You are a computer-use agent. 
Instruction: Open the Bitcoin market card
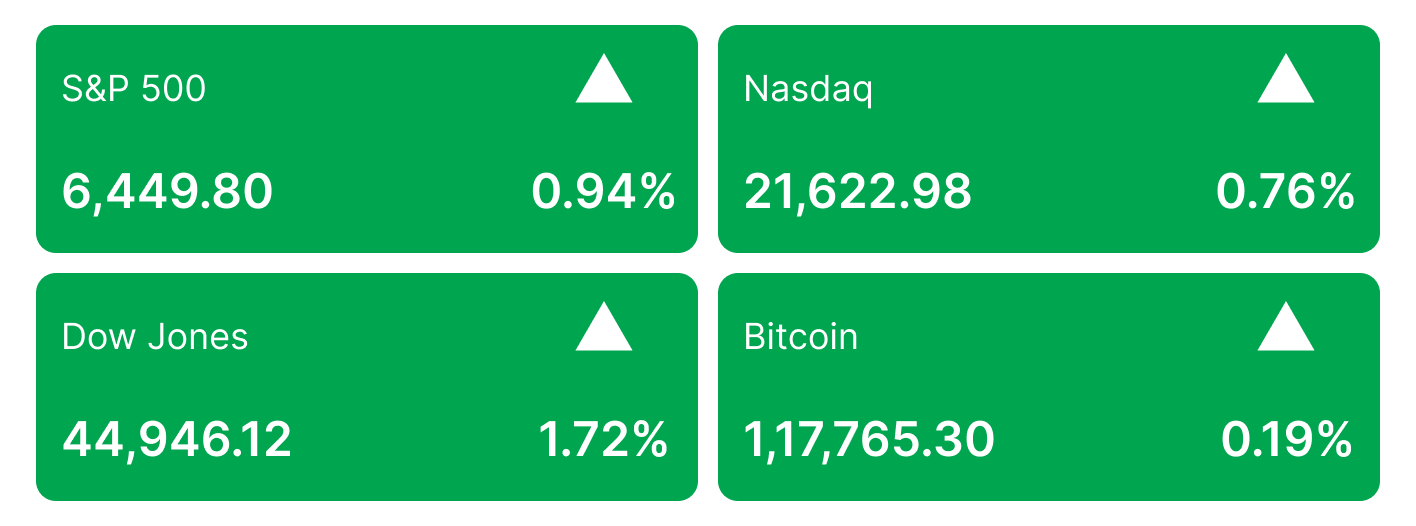click(1049, 387)
